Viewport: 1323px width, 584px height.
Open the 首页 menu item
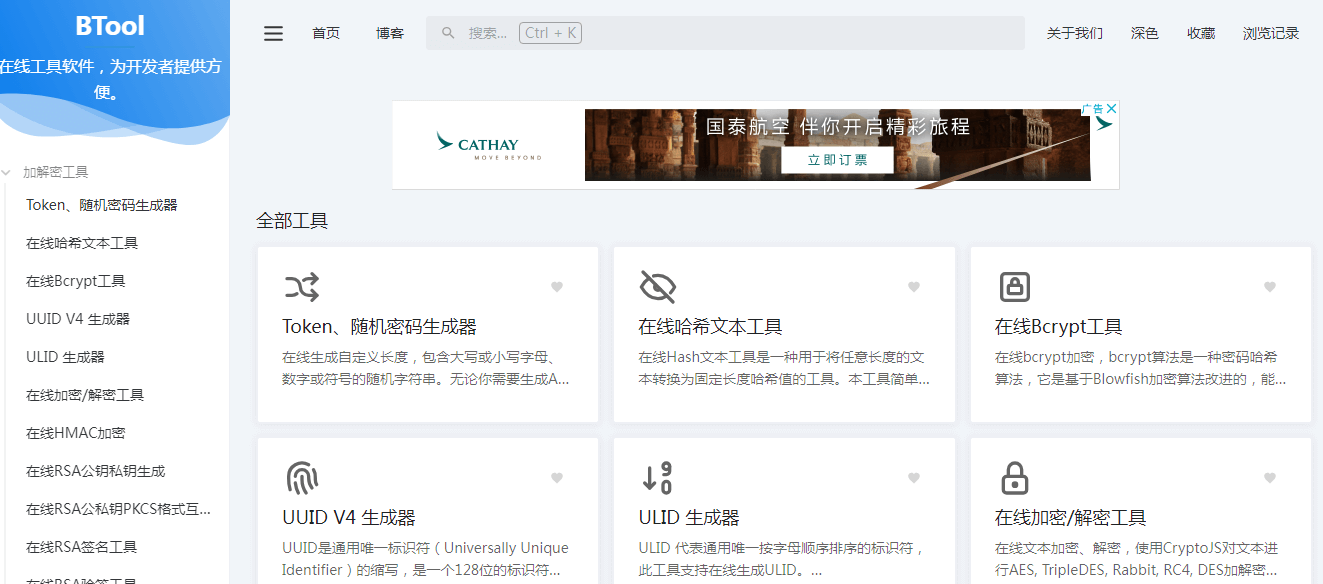[325, 32]
